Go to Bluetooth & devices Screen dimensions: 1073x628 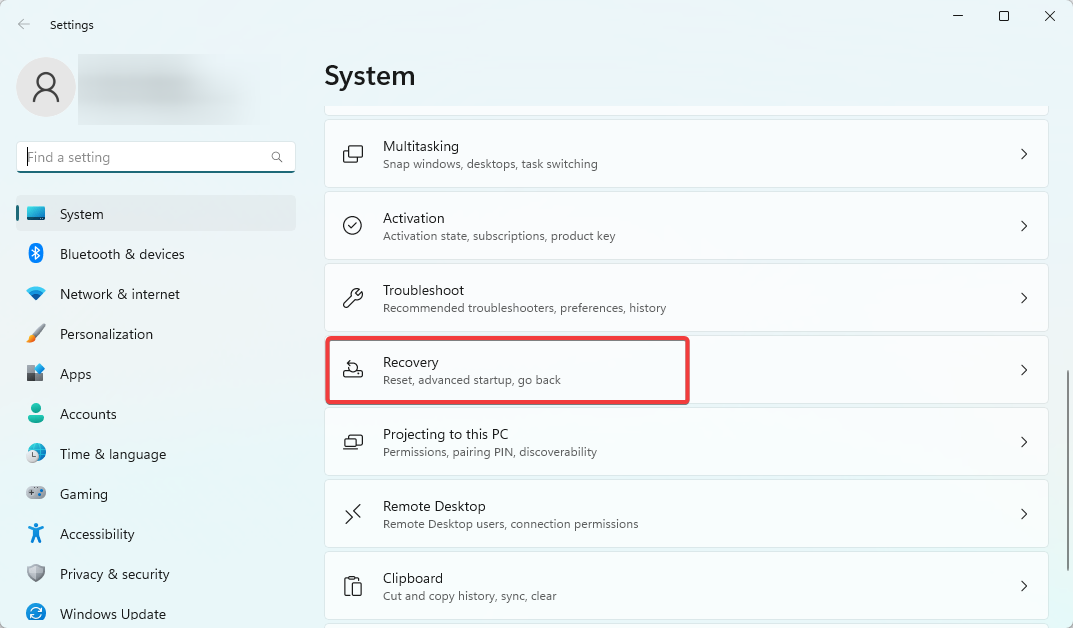[x=156, y=254]
